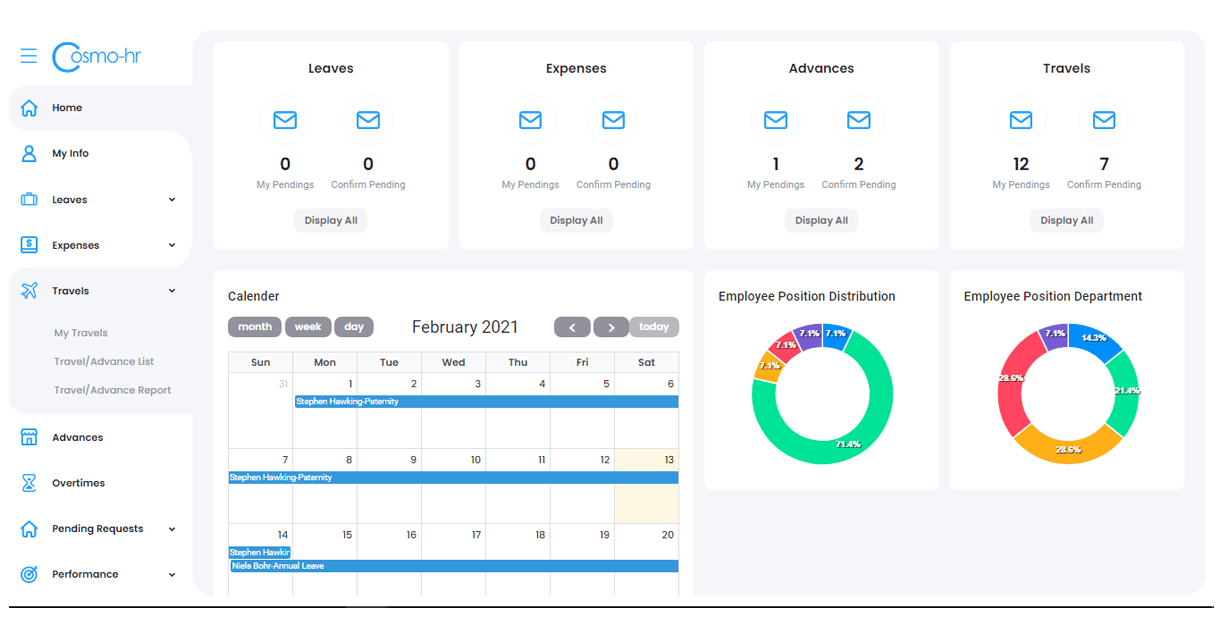The image size is (1223, 627).
Task: Expand the Expenses sidebar submenu
Action: pyautogui.click(x=172, y=245)
